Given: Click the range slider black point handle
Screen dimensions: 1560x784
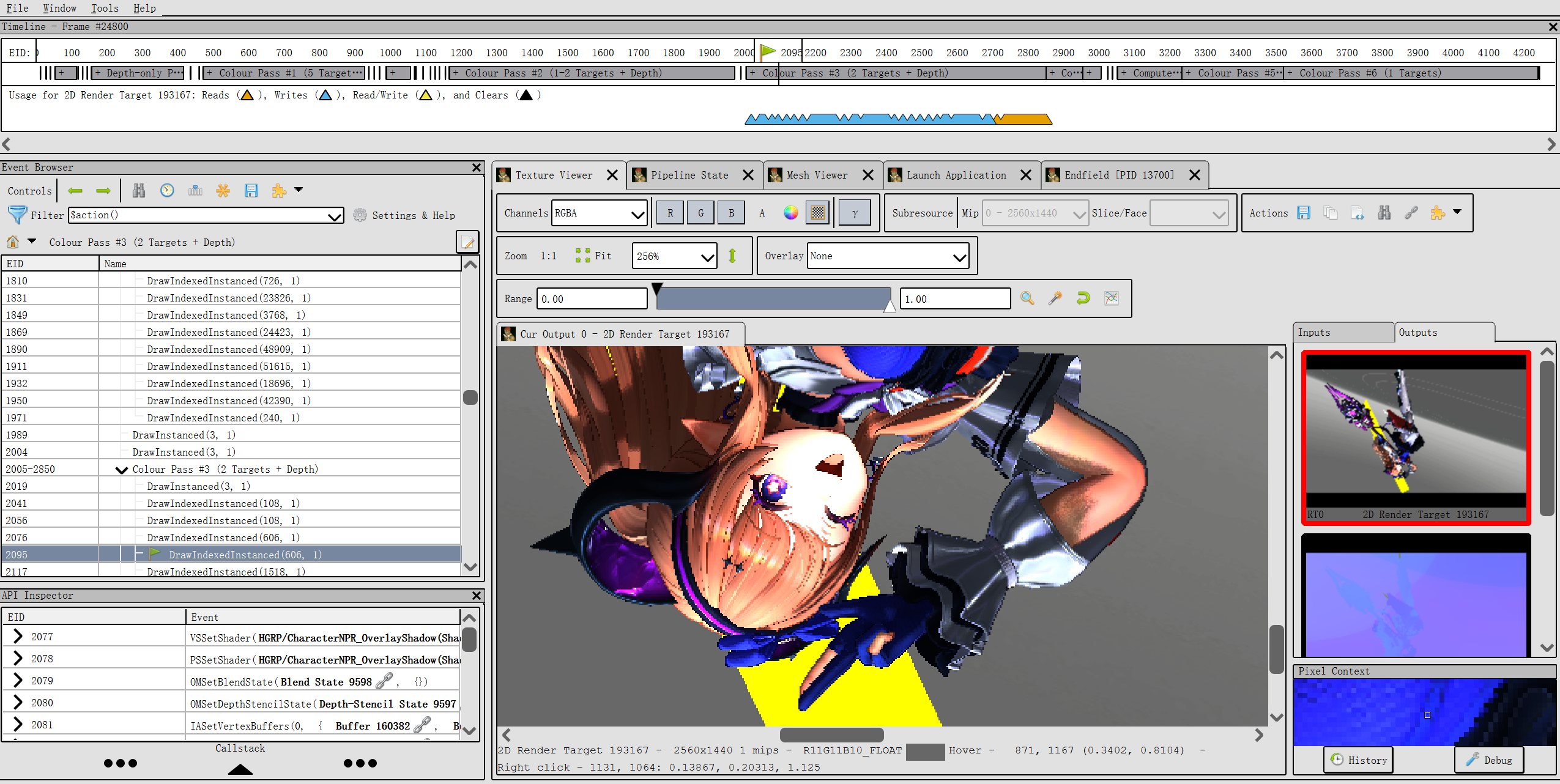Looking at the screenshot, I should pos(657,289).
